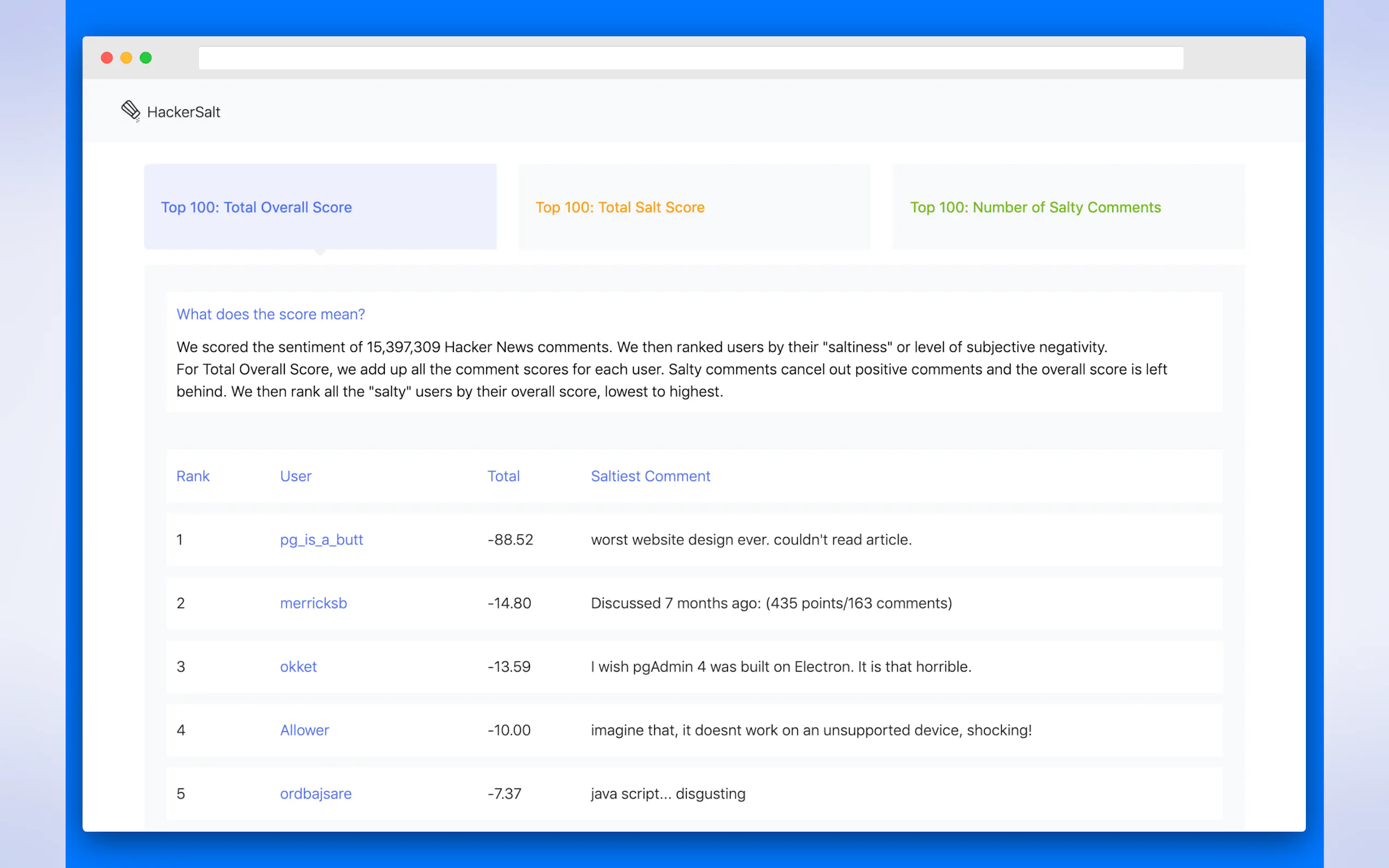
Task: Click the green maximize window button
Action: [146, 58]
